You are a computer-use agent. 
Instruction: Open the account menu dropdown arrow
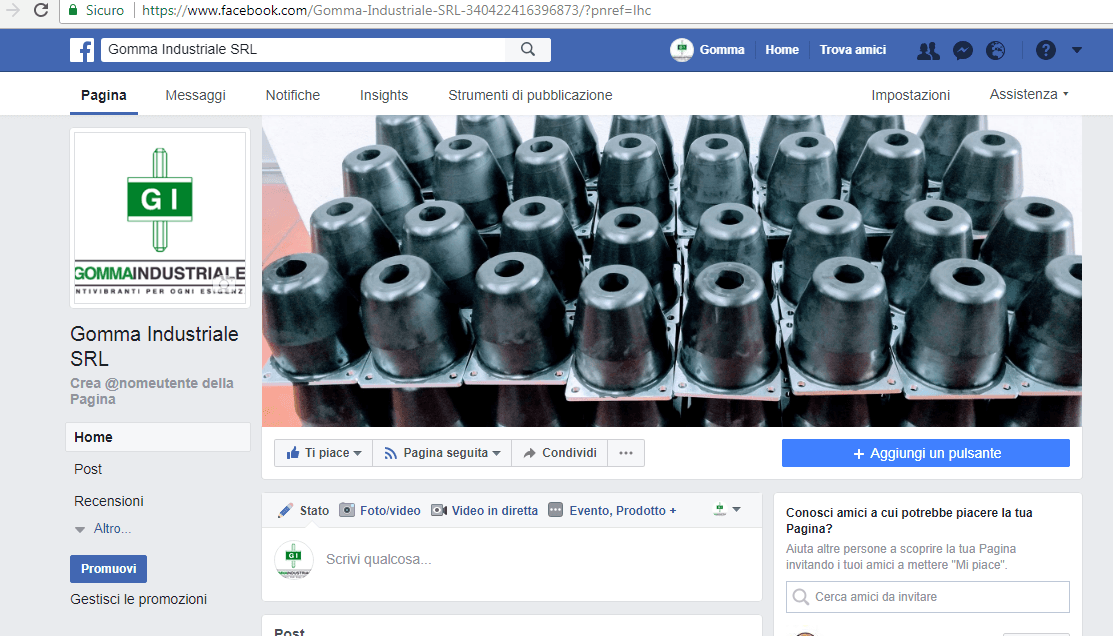coord(1077,50)
